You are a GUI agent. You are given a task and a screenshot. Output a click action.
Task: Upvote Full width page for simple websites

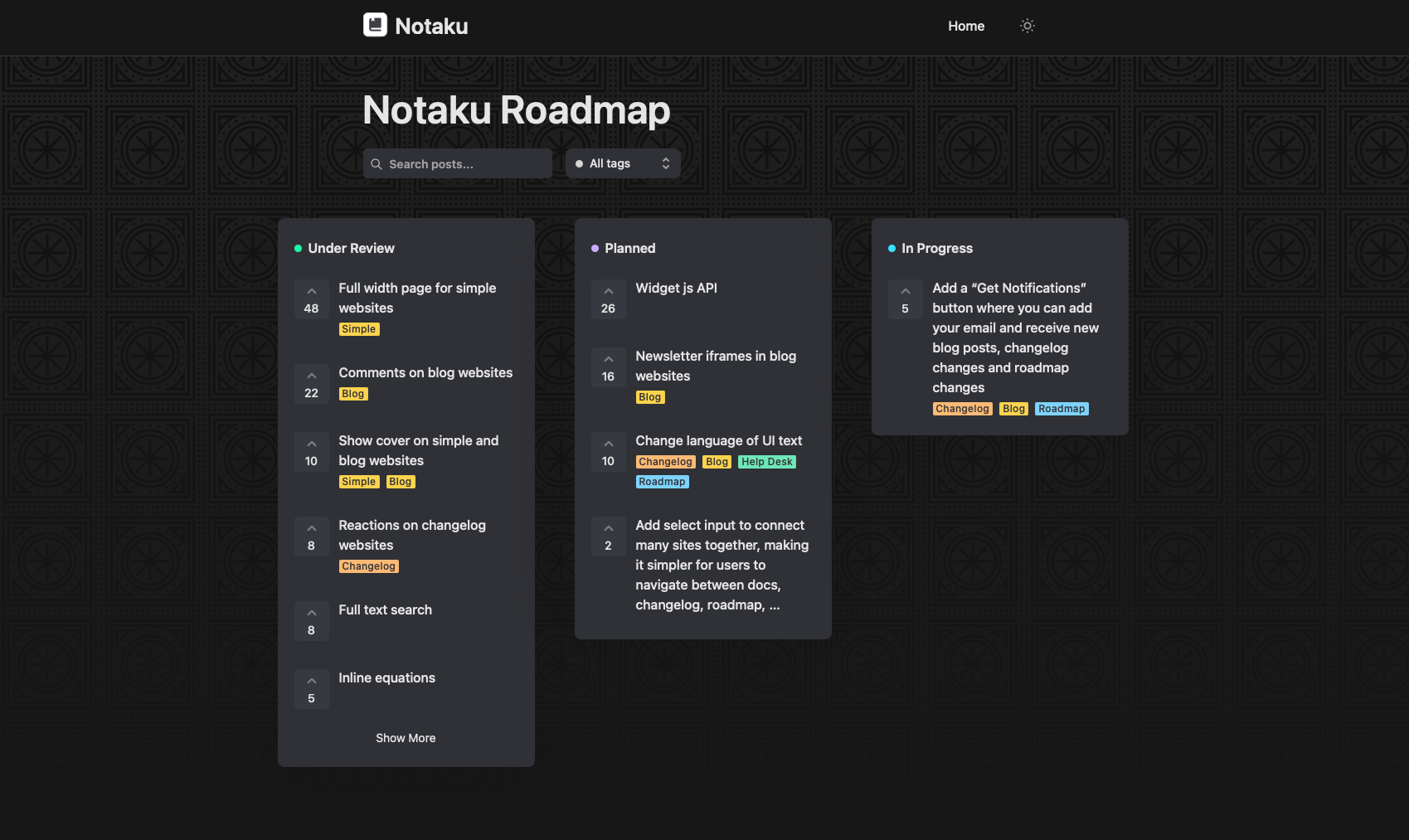[x=312, y=299]
